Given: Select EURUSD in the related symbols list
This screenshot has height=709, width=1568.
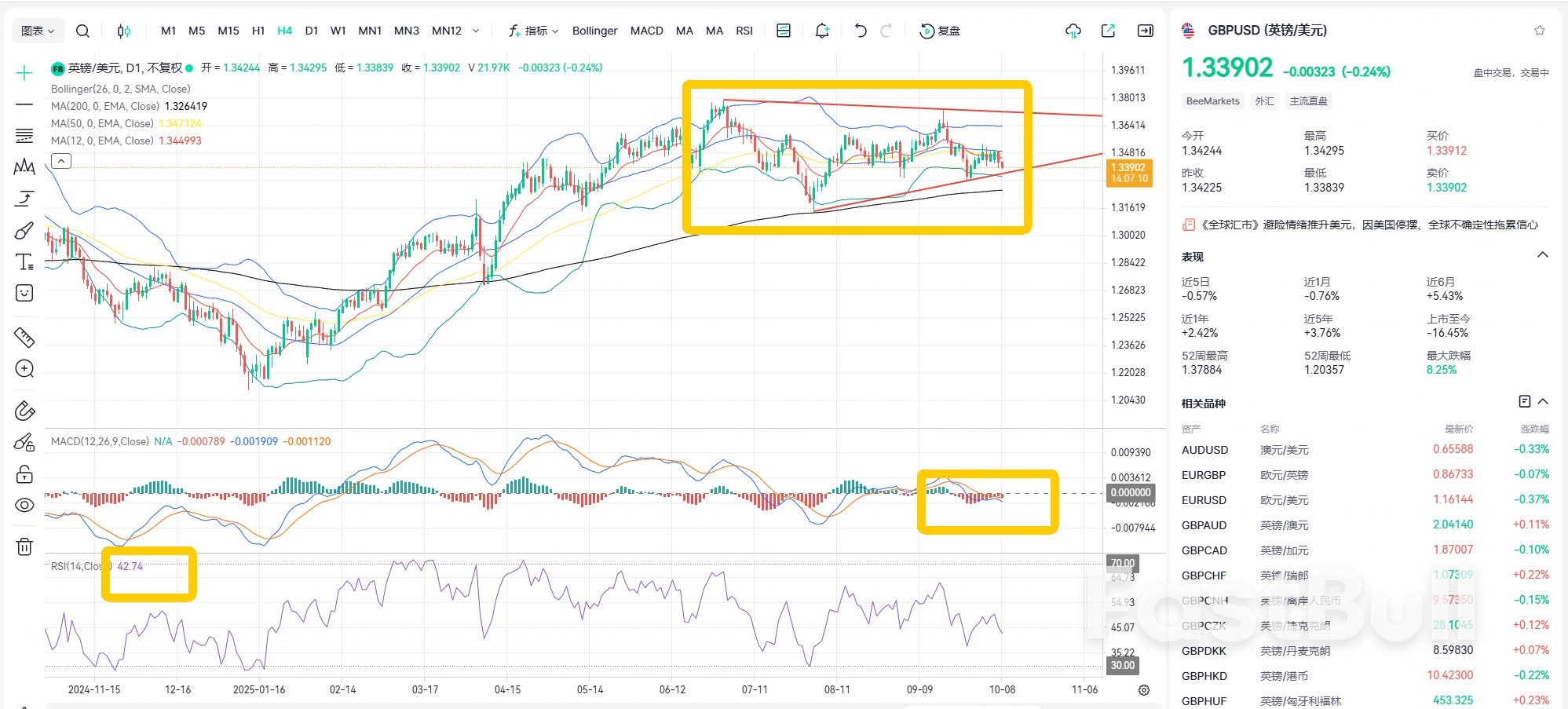Looking at the screenshot, I should (1204, 499).
